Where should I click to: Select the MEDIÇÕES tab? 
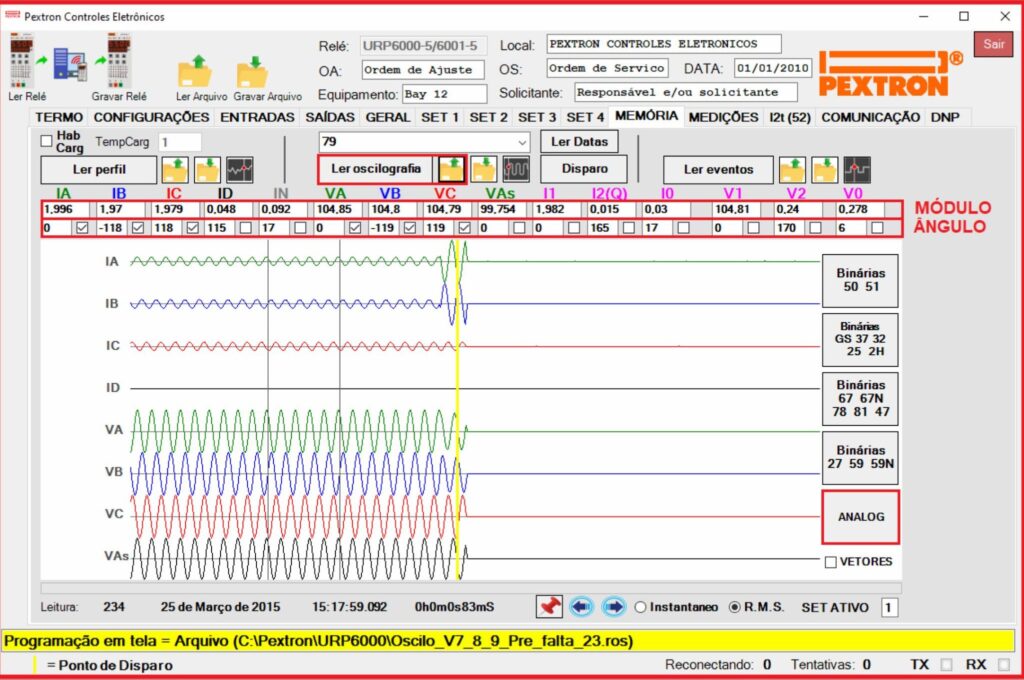click(724, 118)
